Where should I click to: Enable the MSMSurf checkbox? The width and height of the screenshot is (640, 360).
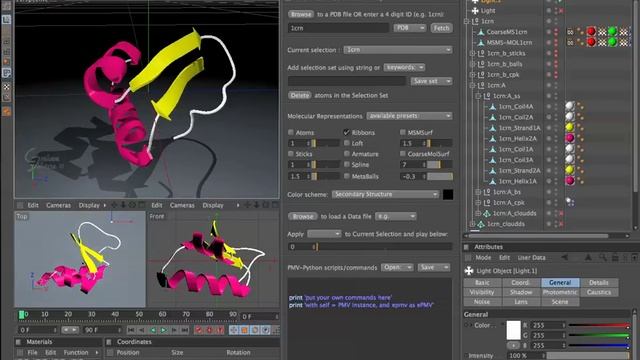tap(403, 132)
